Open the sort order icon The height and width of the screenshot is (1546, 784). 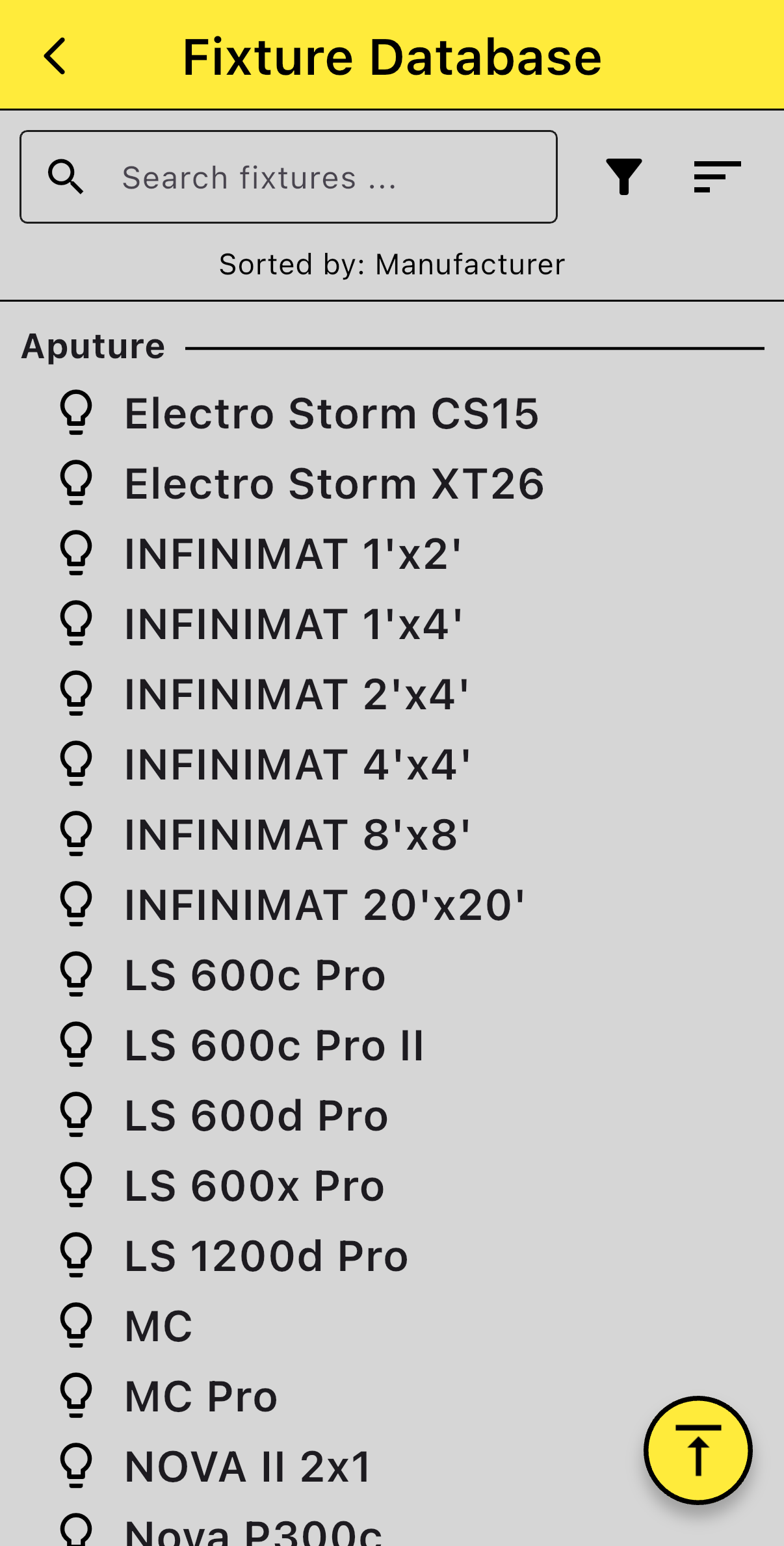pyautogui.click(x=717, y=177)
